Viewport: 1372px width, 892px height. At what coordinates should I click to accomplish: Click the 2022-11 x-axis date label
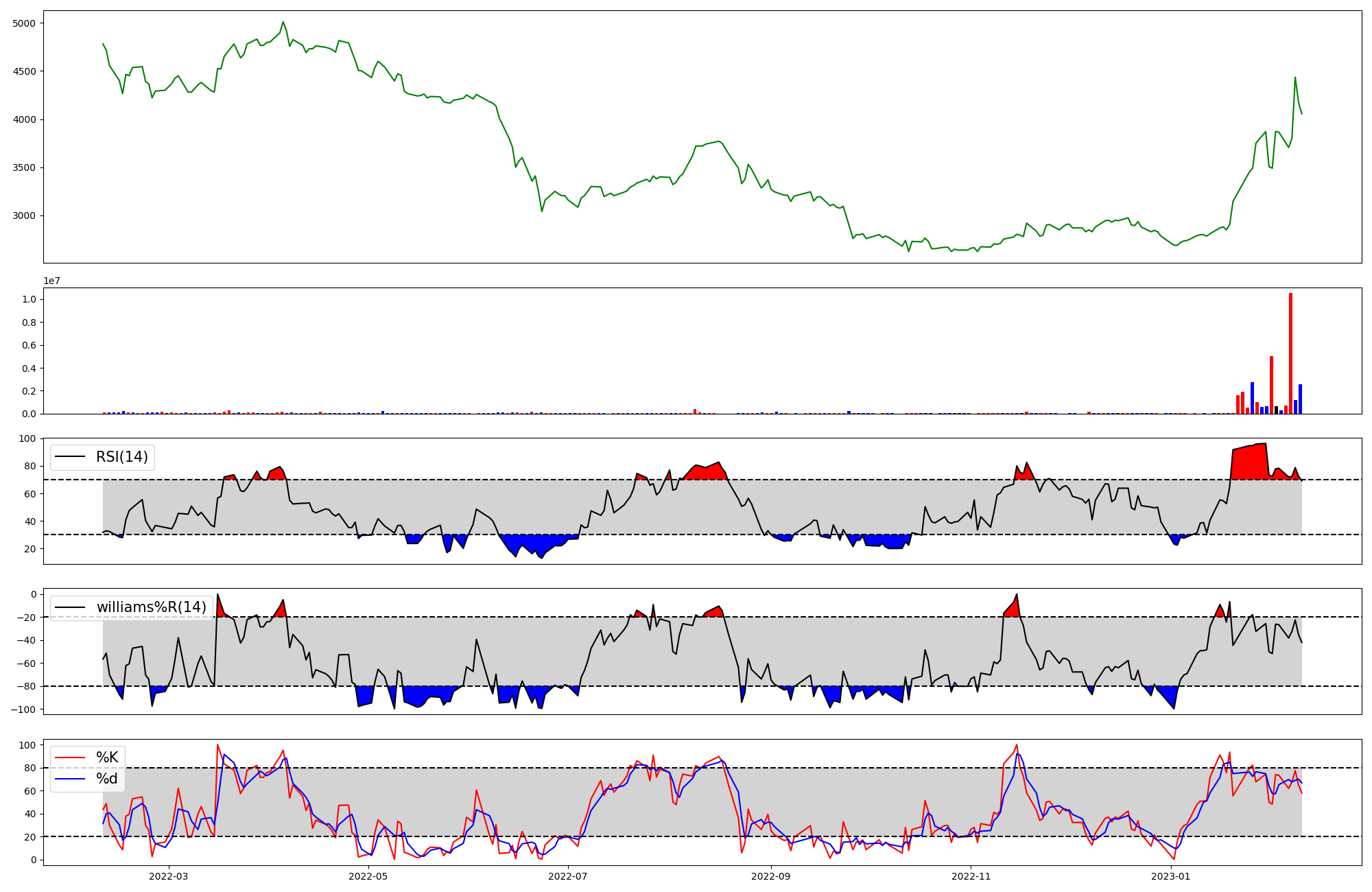pyautogui.click(x=971, y=876)
